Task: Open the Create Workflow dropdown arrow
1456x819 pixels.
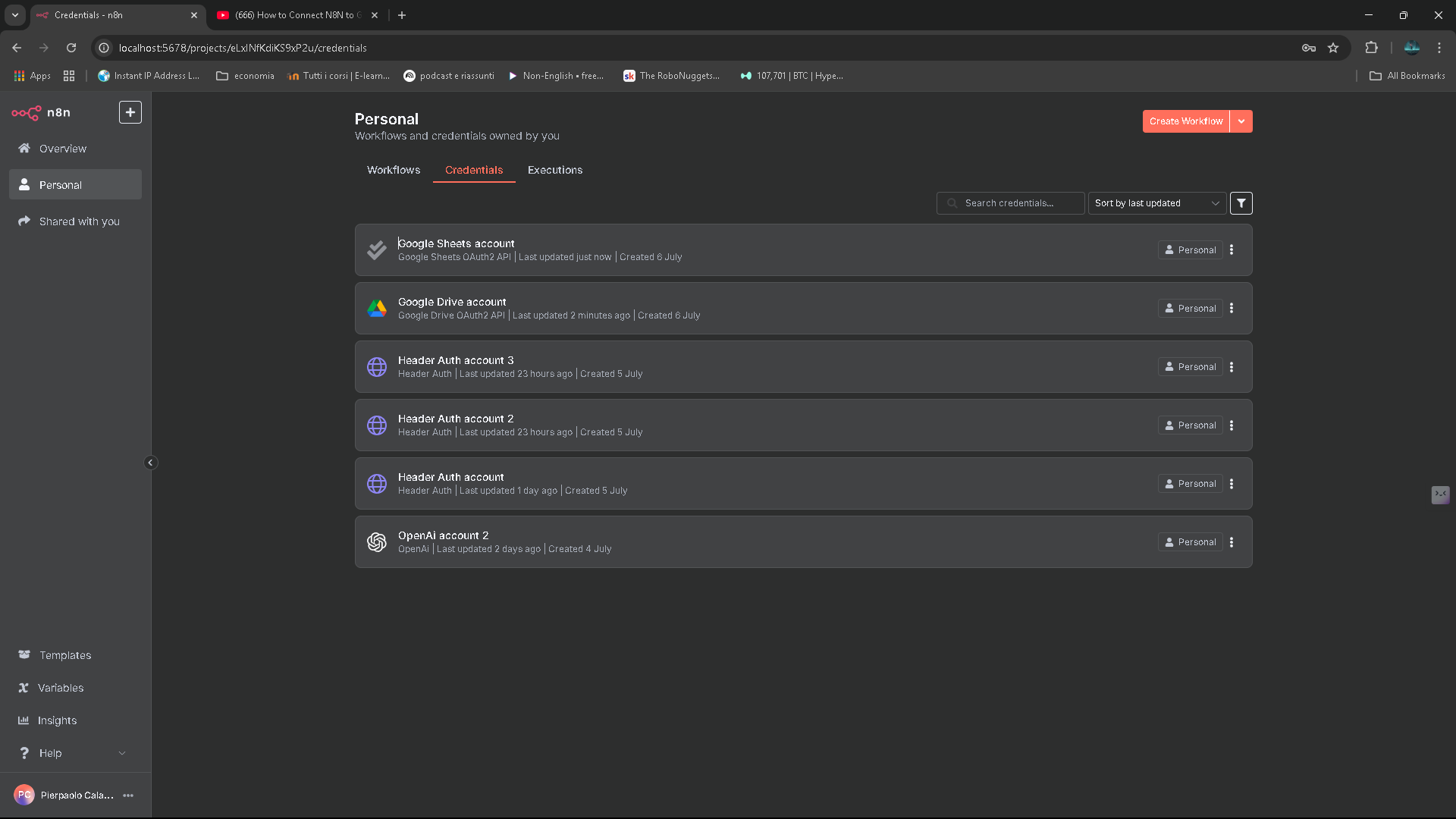Action: click(x=1241, y=121)
